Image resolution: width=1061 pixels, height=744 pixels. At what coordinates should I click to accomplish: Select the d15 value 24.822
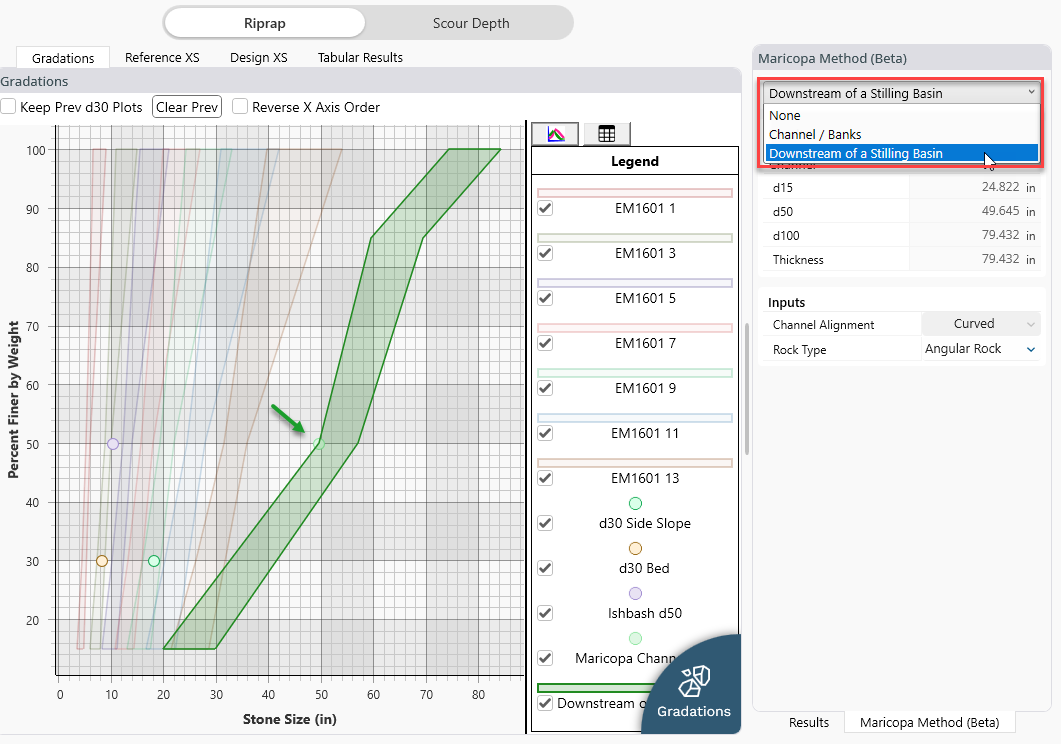point(1000,187)
